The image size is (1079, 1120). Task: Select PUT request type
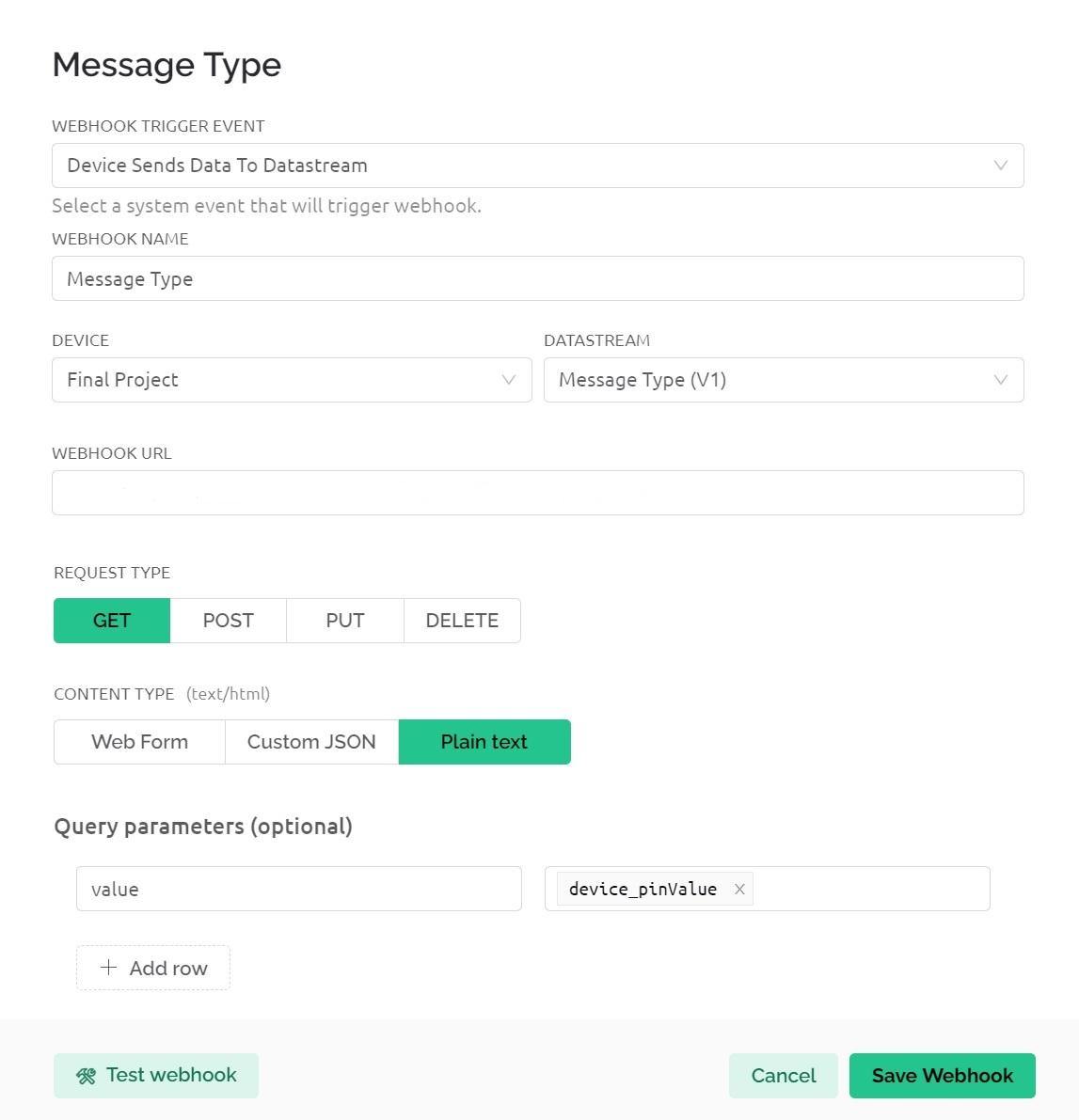pyautogui.click(x=345, y=621)
